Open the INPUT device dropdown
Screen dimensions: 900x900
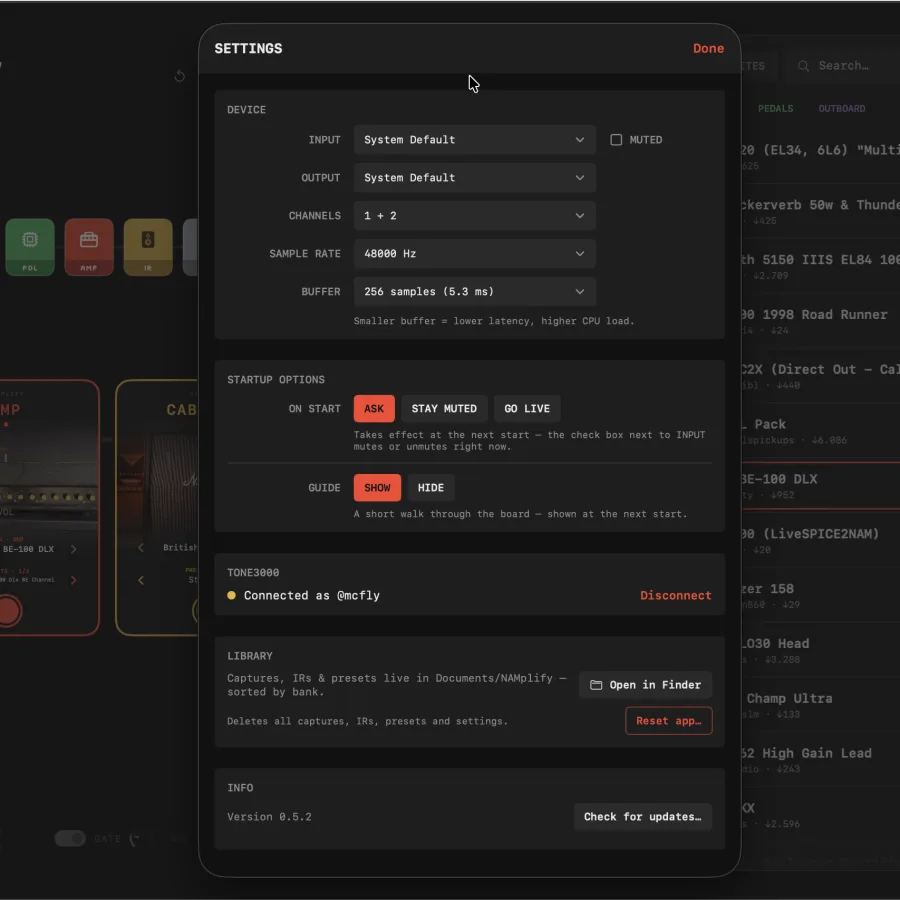pos(475,140)
